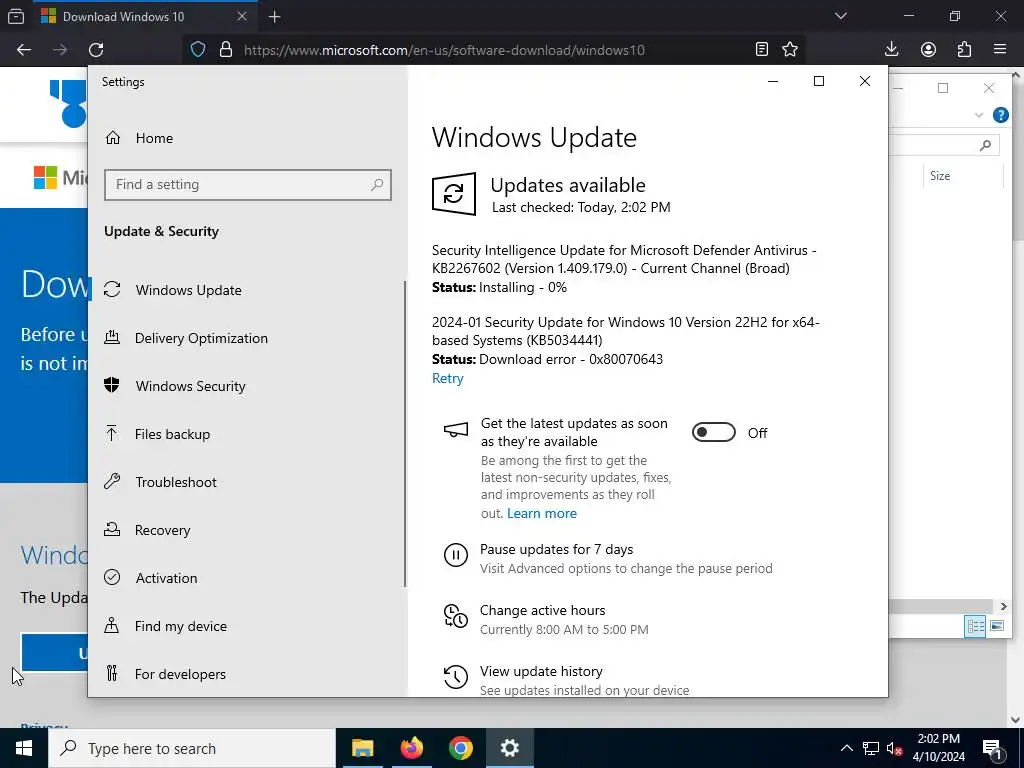1024x768 pixels.
Task: Click Explorer horizontal scrollbar right arrow
Action: (1004, 606)
